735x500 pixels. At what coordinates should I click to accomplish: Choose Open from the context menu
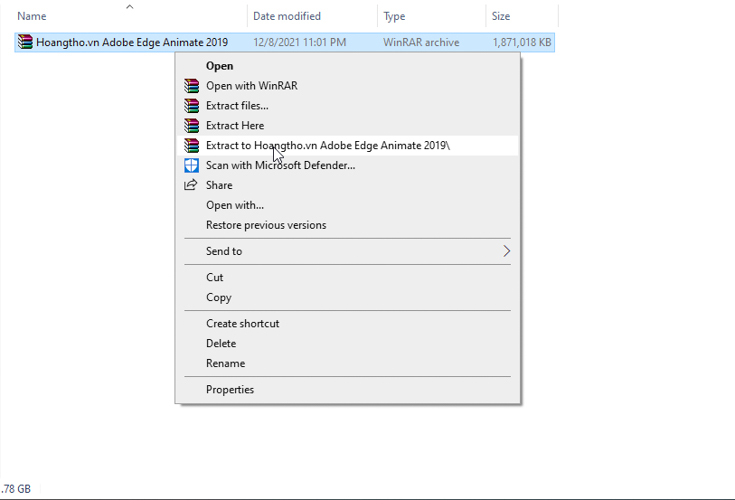[x=220, y=66]
